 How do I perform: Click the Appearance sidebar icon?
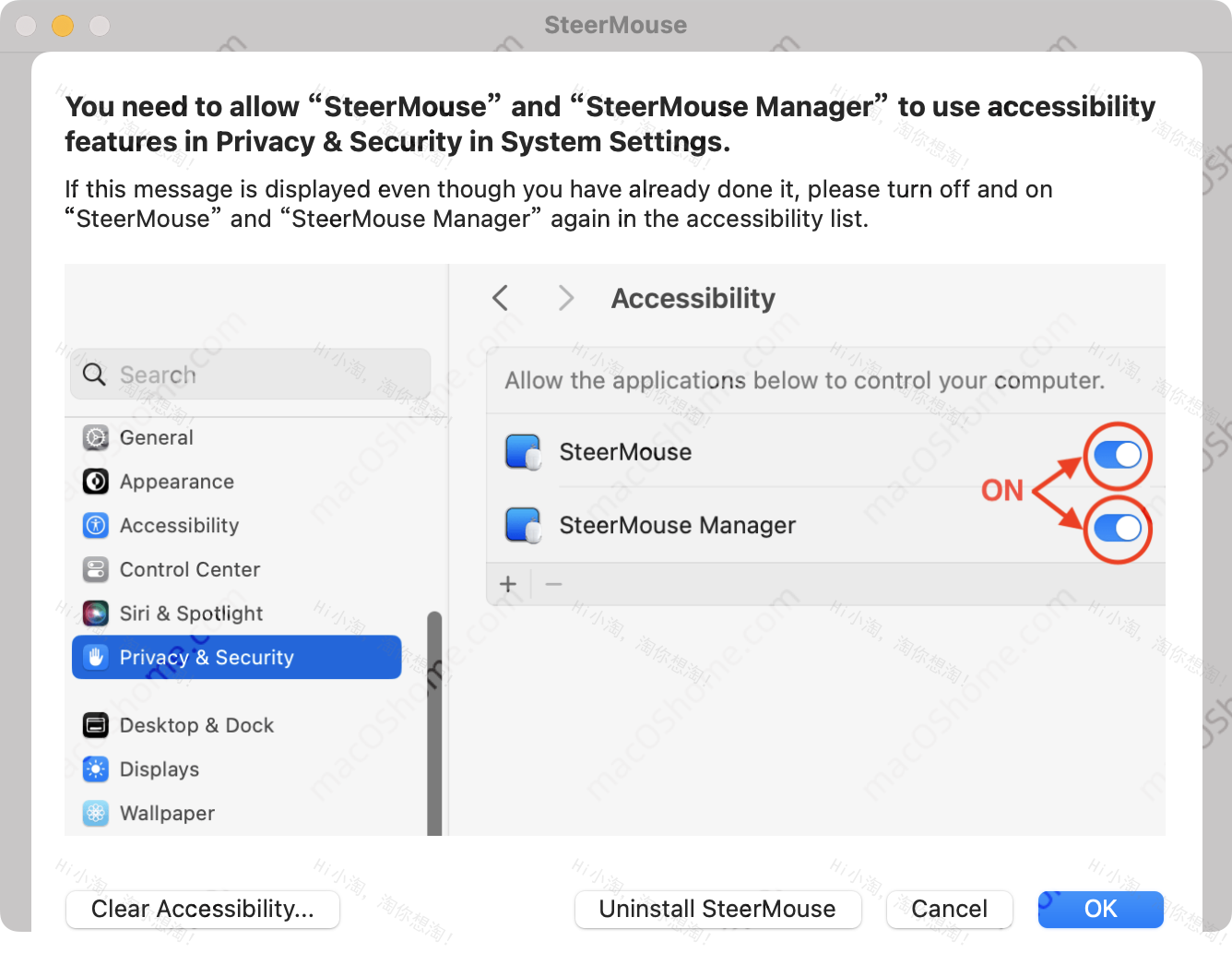point(96,482)
